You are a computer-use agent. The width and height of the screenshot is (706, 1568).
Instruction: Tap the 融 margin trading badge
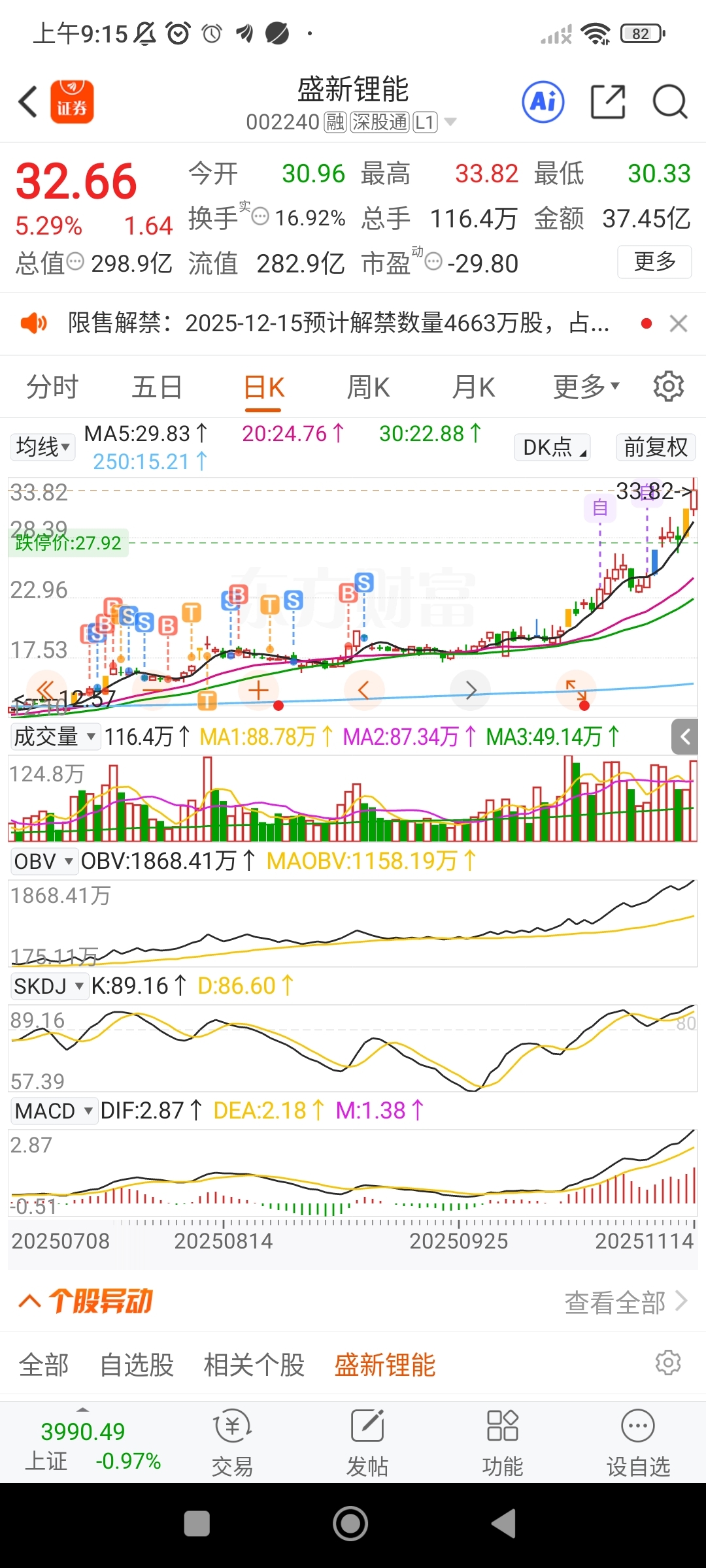point(335,122)
